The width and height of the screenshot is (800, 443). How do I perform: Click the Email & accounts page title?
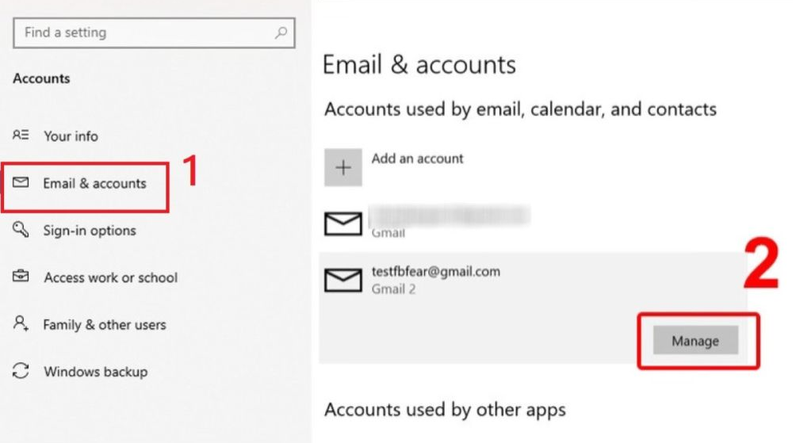419,65
